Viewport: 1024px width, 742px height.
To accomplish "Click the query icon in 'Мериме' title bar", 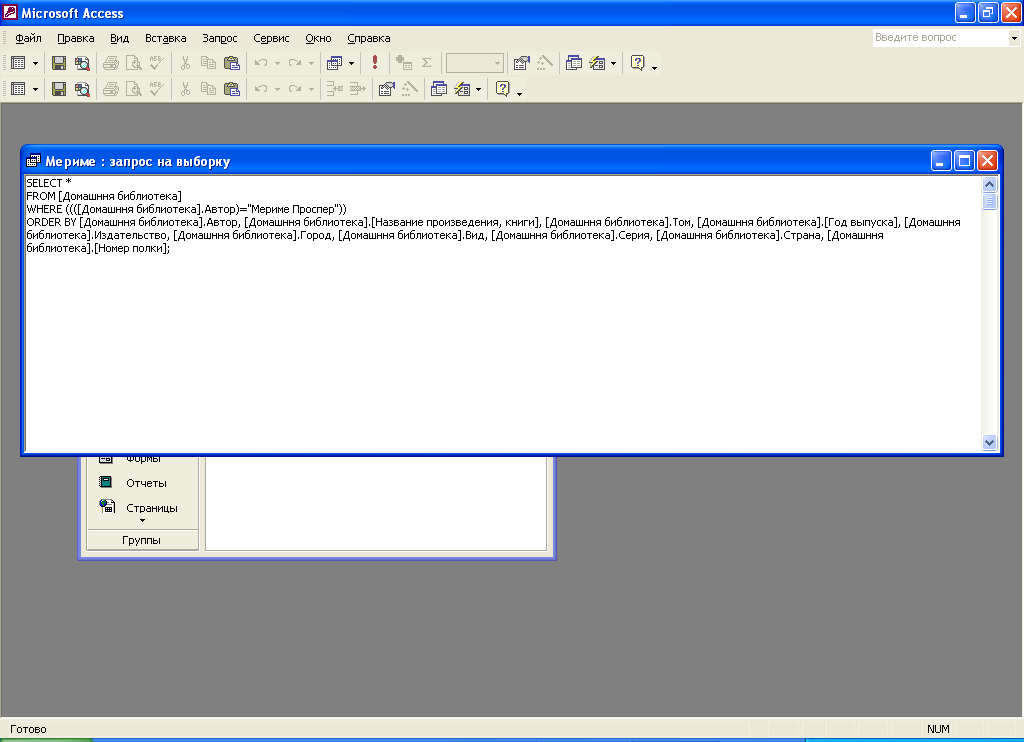I will (33, 161).
